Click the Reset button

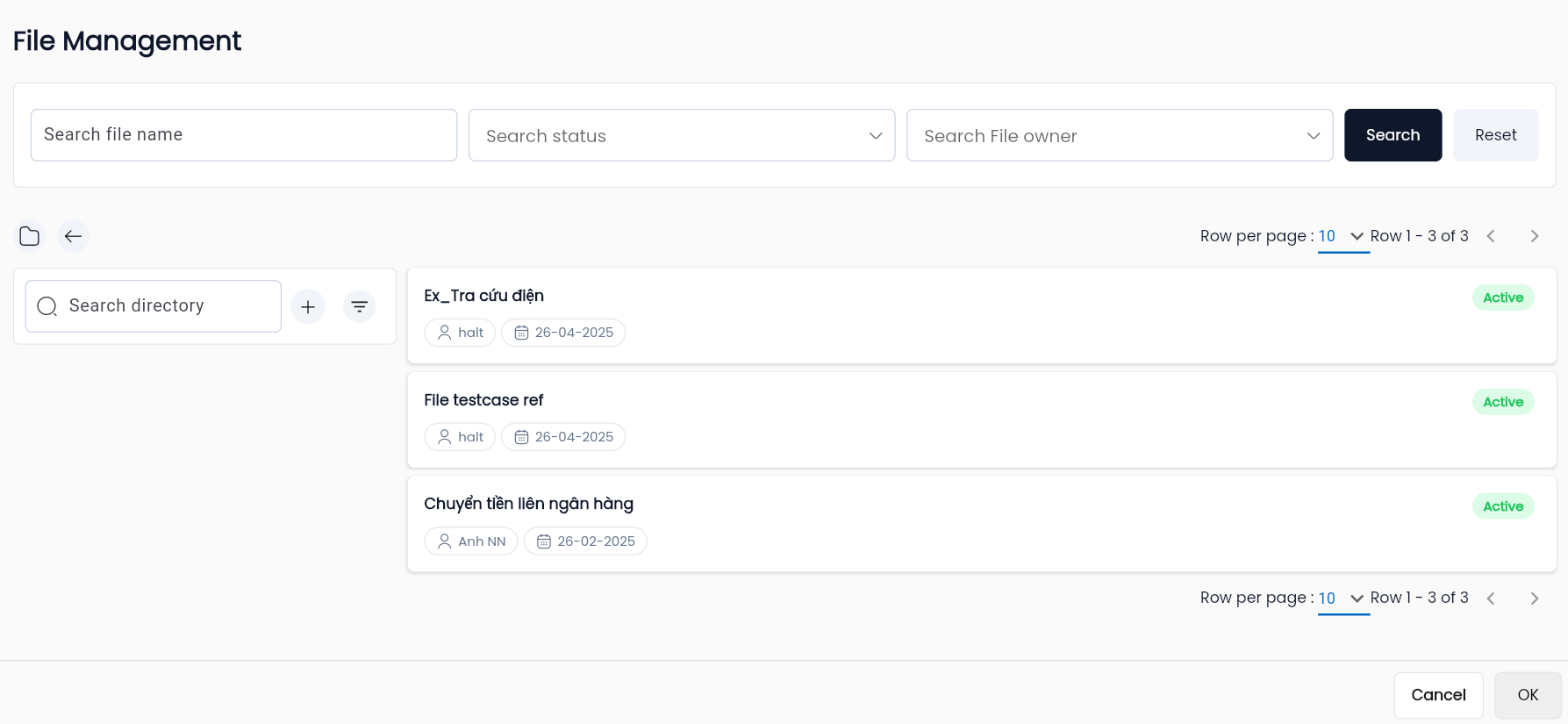(x=1495, y=135)
